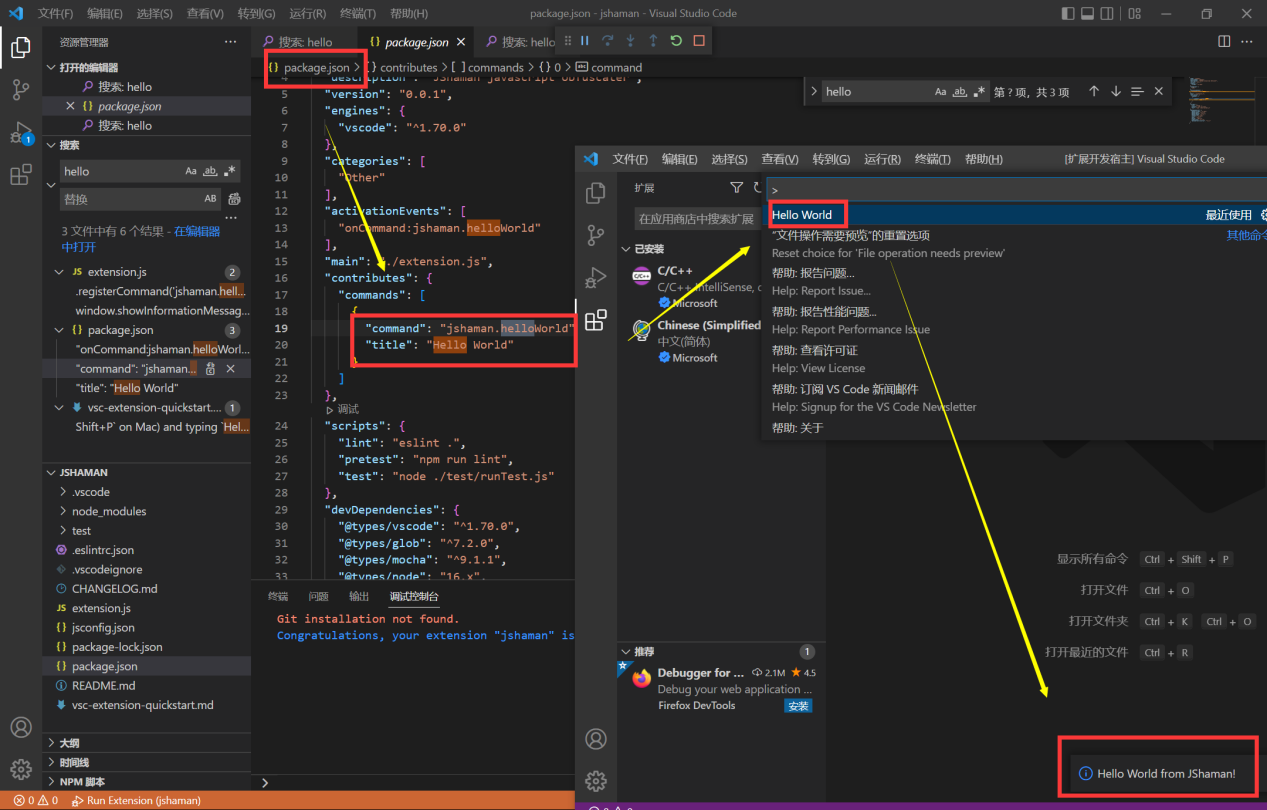Viewport: 1267px width, 810px height.
Task: Click the filter icon in the Extensions panel
Action: coord(736,187)
